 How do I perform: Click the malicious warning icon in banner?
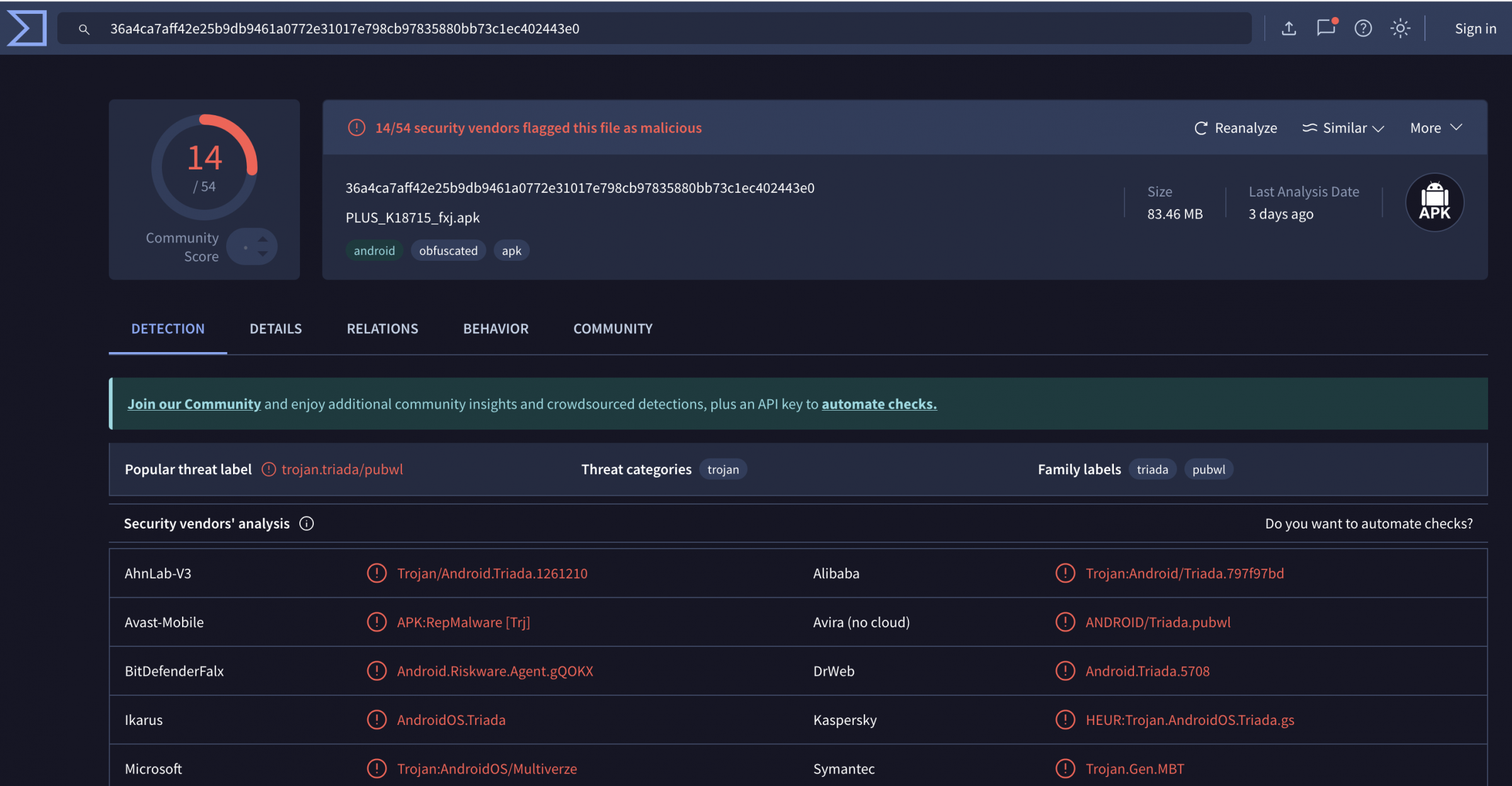click(x=357, y=128)
